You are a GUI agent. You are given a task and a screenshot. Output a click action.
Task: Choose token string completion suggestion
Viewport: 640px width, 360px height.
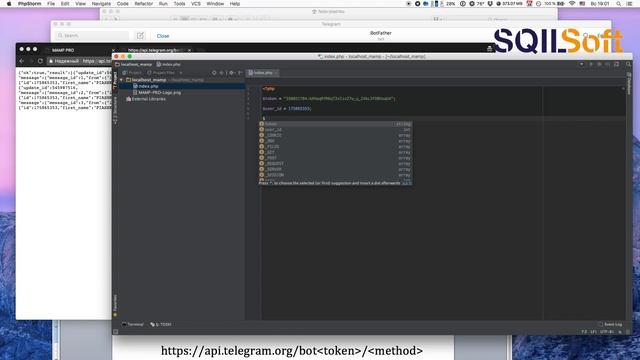[335, 124]
